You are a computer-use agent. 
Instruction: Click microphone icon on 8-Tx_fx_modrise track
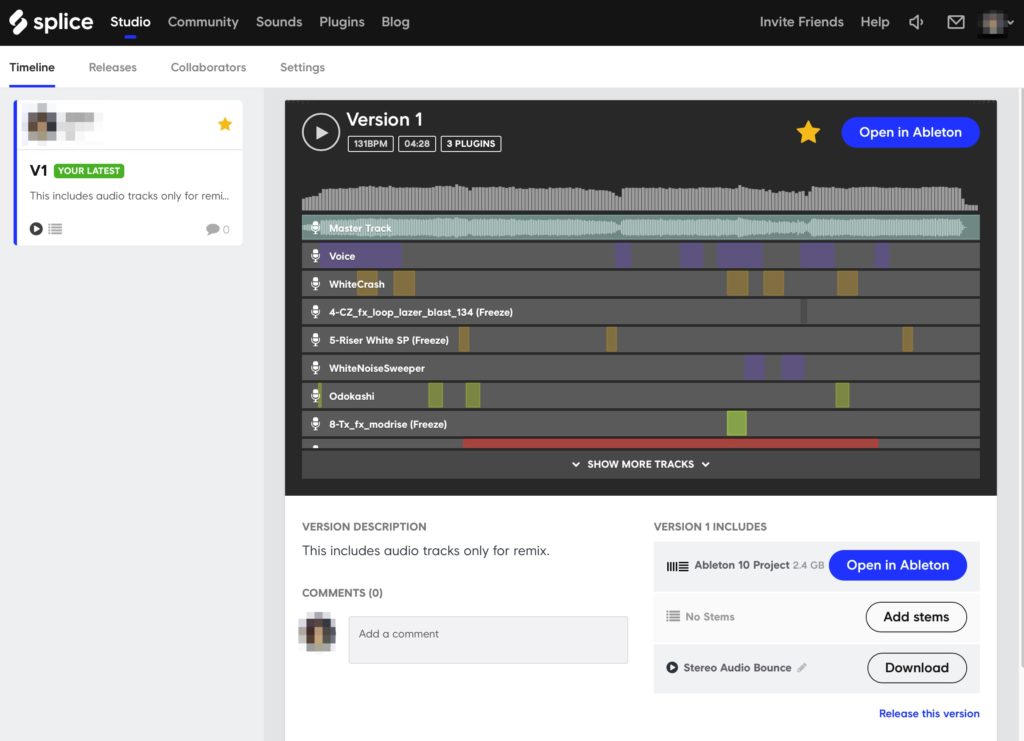[315, 424]
